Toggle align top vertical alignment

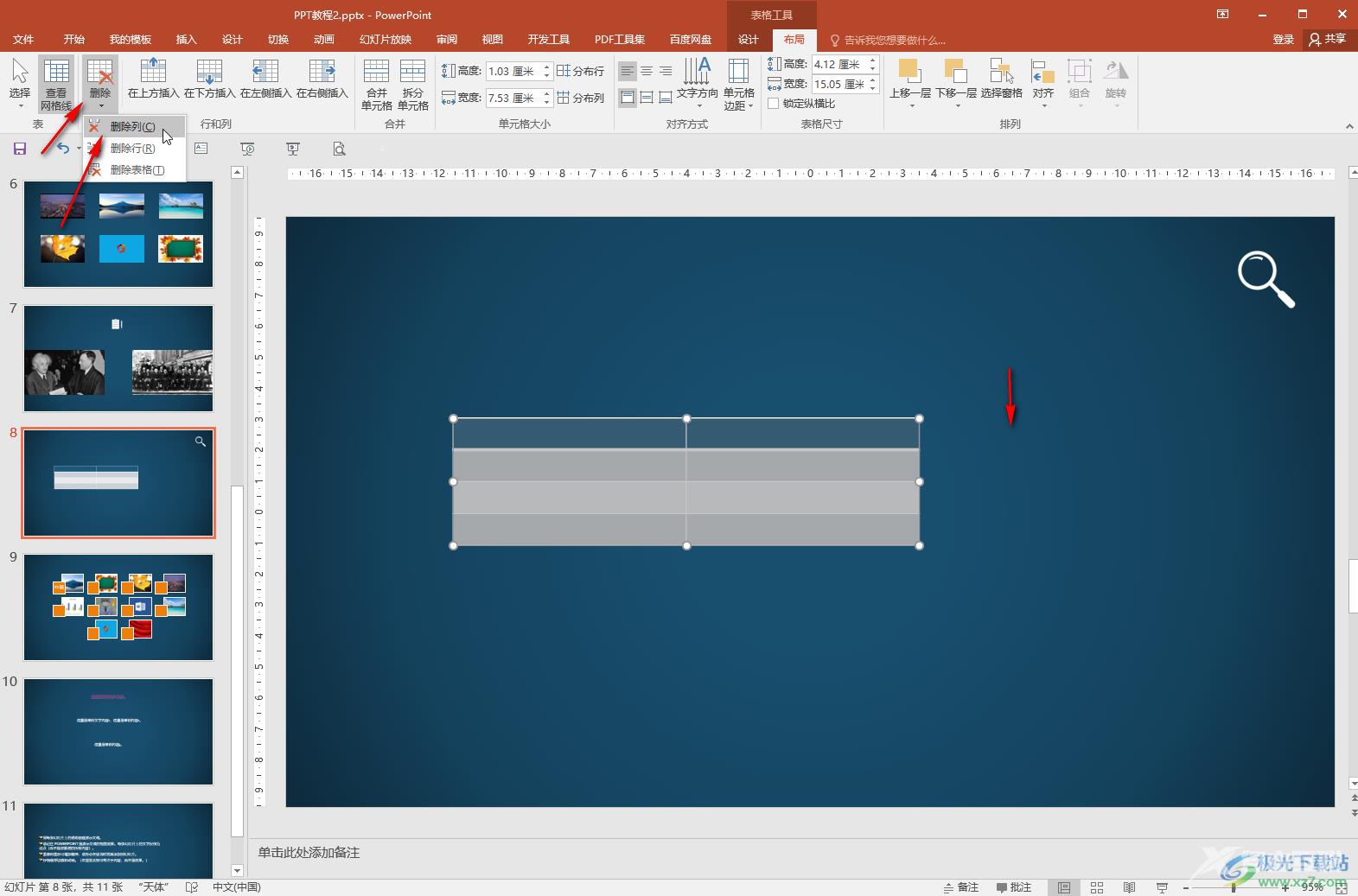(628, 98)
